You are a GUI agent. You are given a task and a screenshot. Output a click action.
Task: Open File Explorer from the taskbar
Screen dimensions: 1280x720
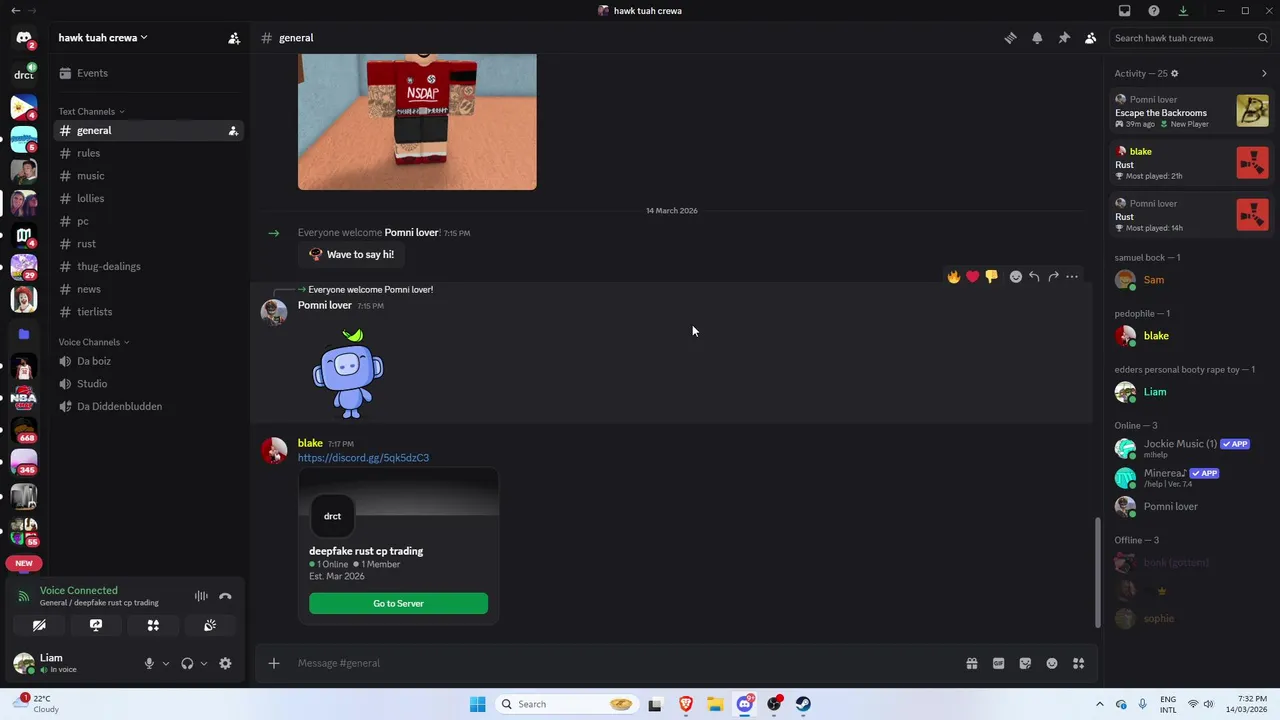click(x=715, y=704)
